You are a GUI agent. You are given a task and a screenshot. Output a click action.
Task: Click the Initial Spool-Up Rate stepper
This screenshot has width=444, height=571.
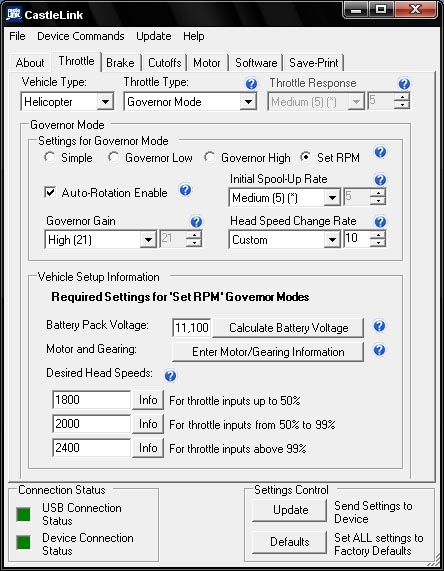378,197
